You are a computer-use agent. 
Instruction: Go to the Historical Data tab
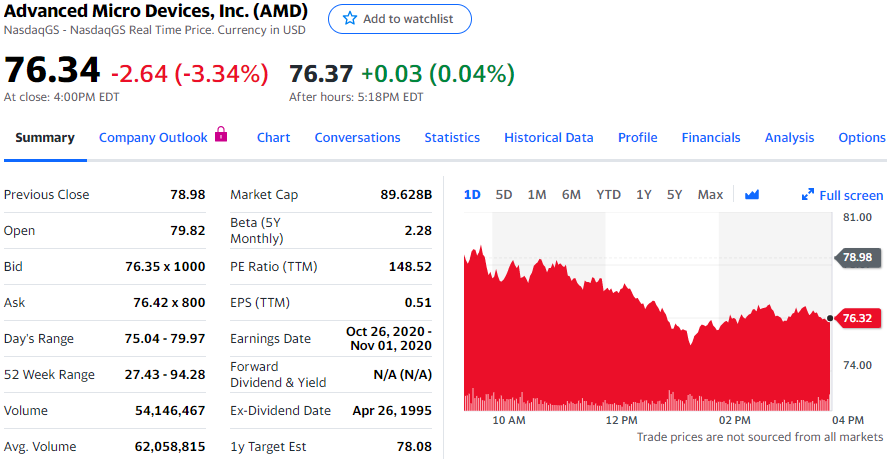(x=548, y=138)
